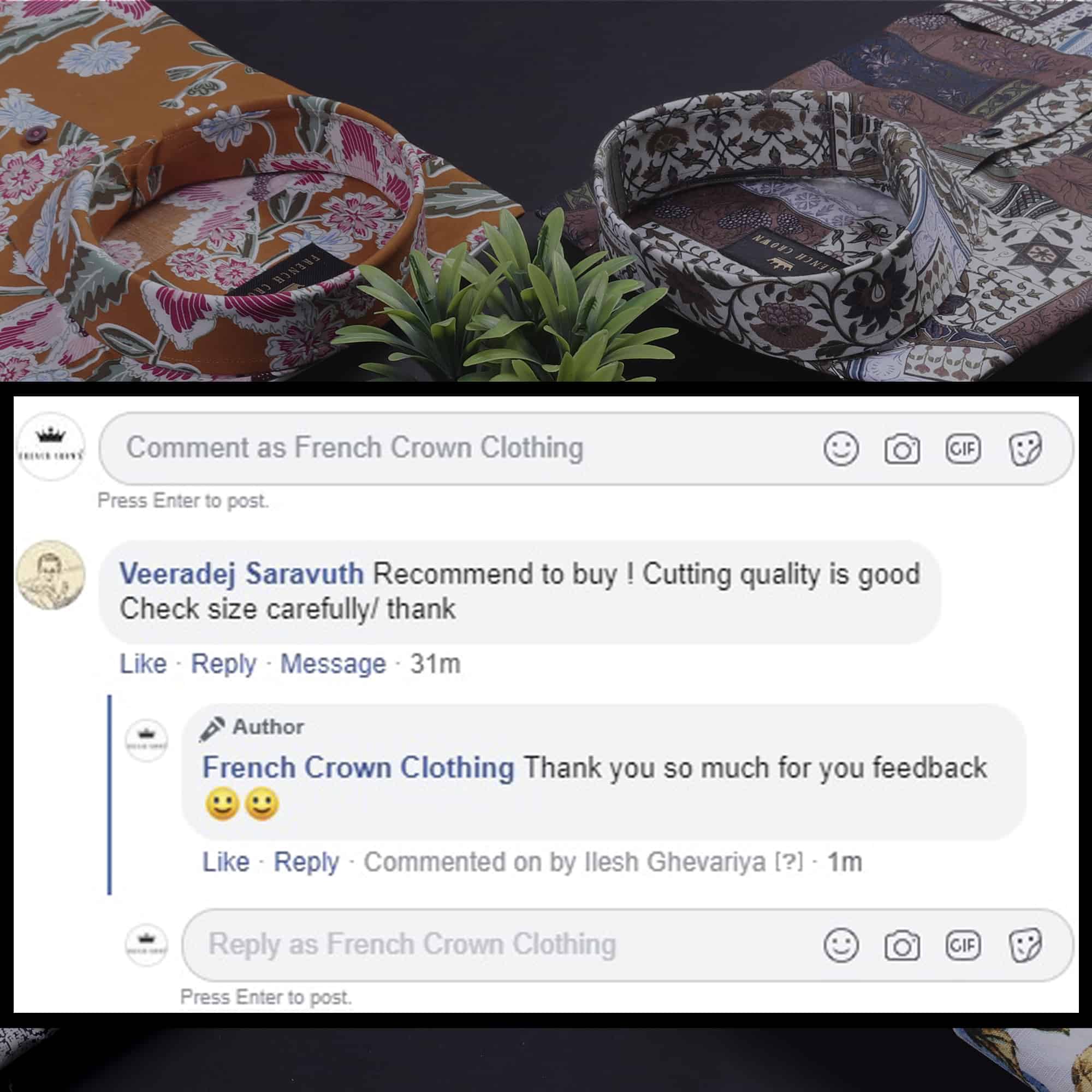Attach photo via camera icon in reply box
The width and height of the screenshot is (1092, 1092).
point(902,946)
